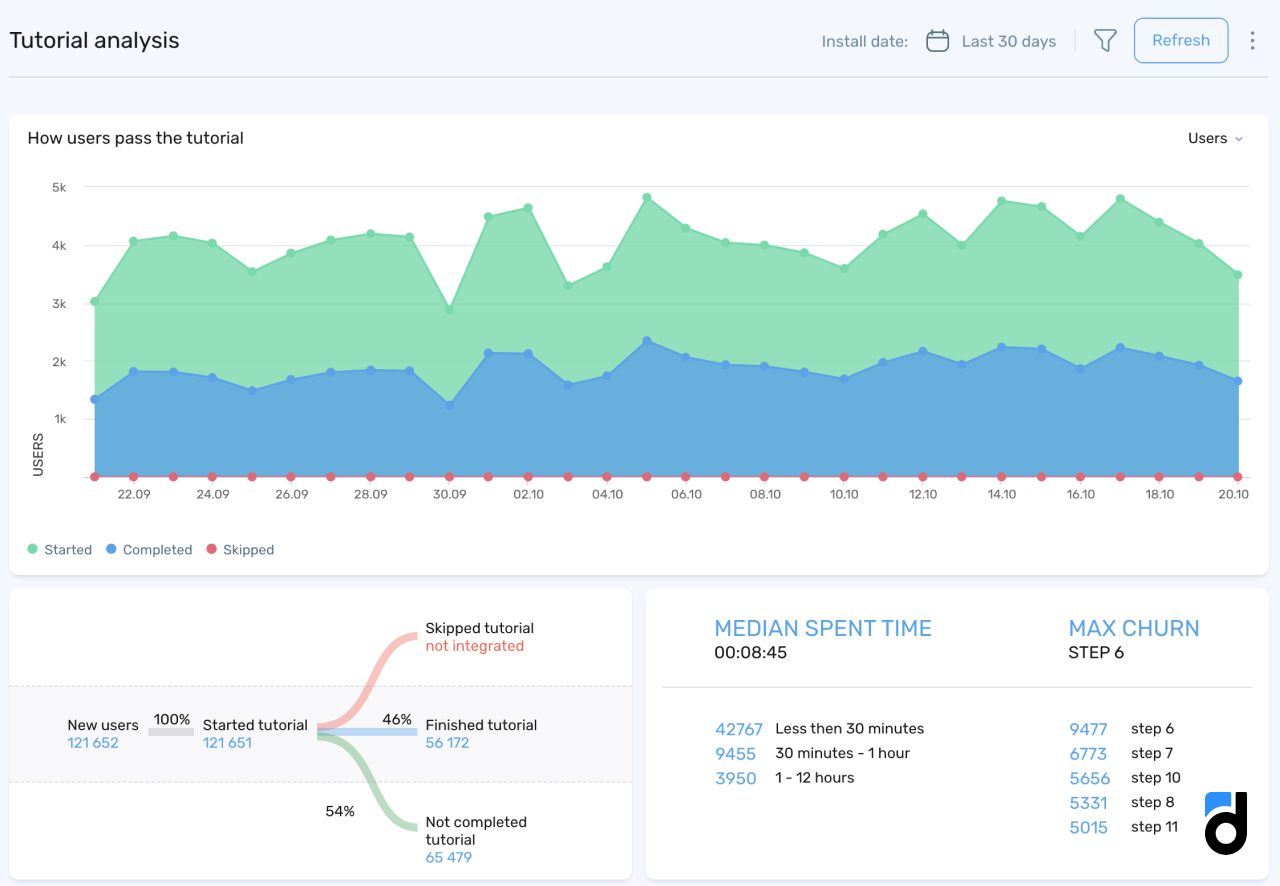
Task: Click the red Skipped data point at 30.09
Action: coord(450,476)
